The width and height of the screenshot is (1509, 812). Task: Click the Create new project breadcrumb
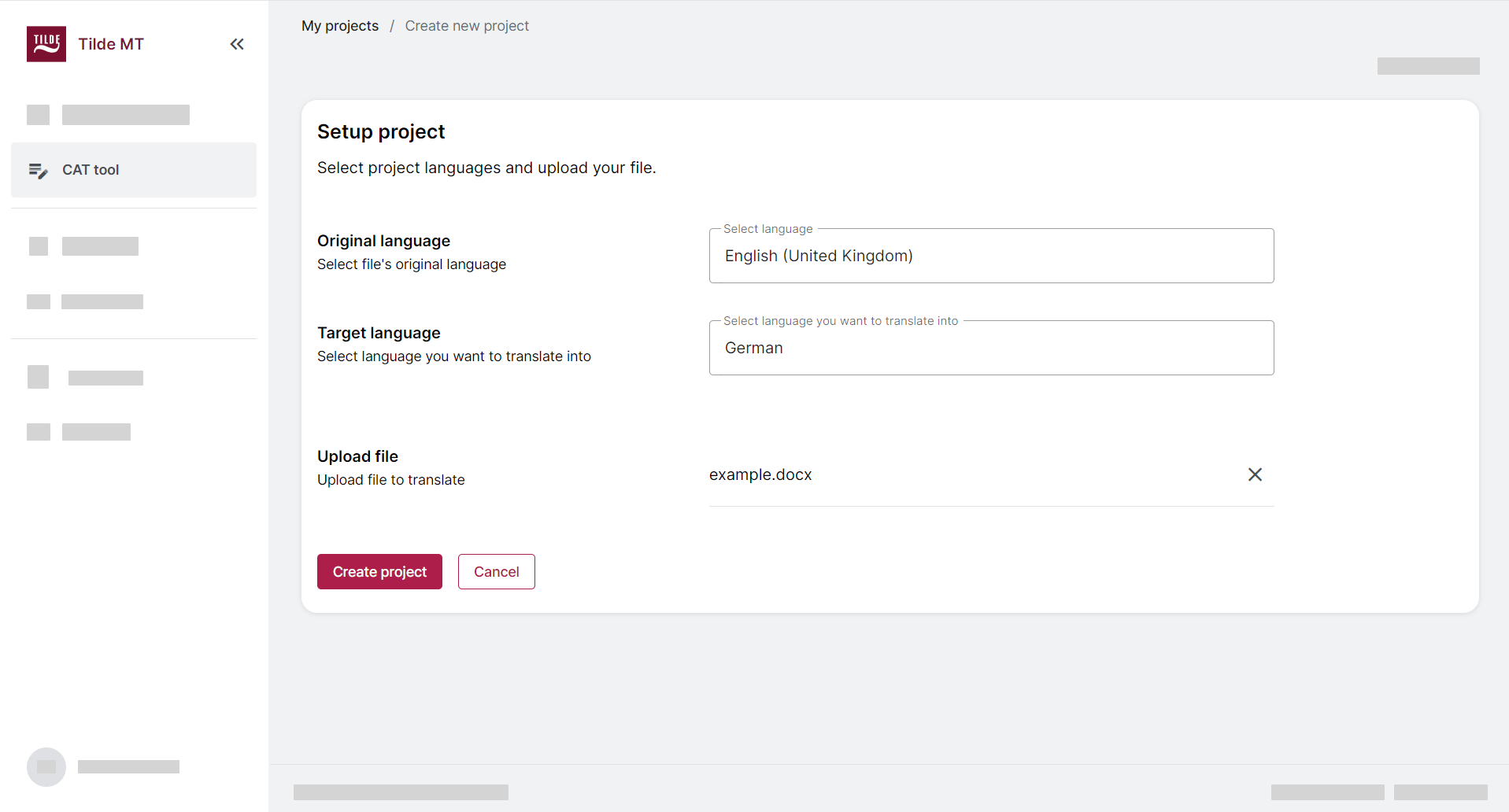coord(467,26)
